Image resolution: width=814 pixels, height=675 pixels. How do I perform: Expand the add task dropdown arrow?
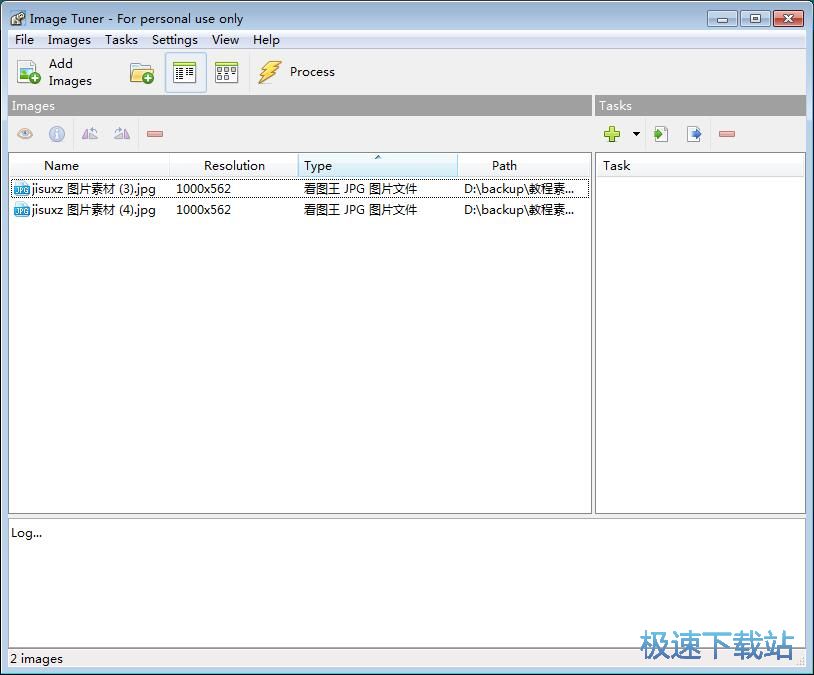click(636, 134)
